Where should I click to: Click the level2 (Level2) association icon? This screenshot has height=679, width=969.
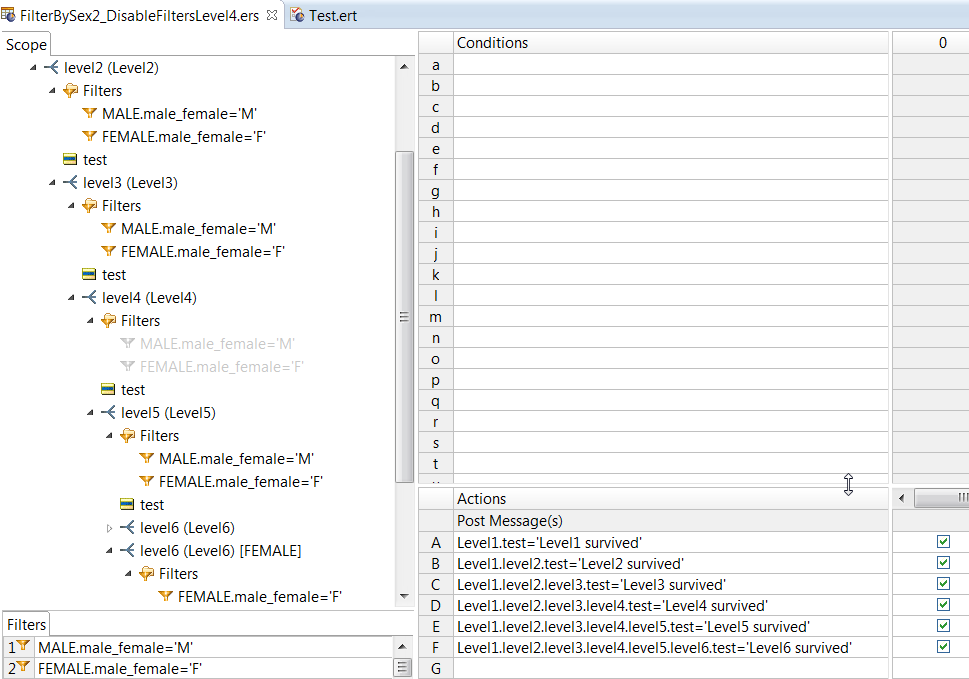[x=51, y=67]
